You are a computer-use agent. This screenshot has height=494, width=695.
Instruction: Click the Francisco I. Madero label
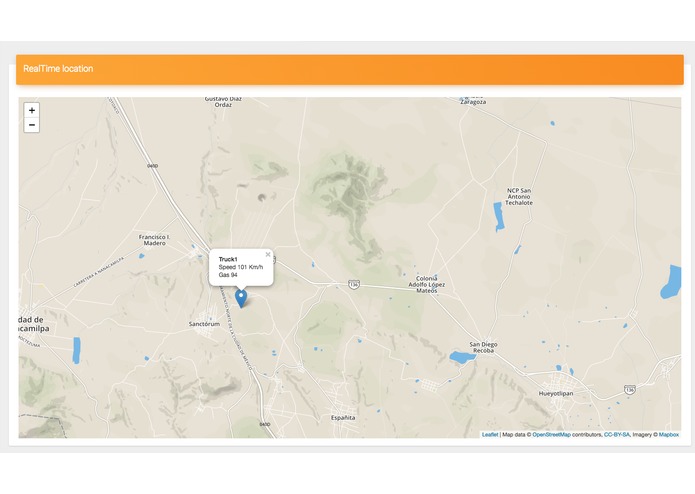coord(154,240)
